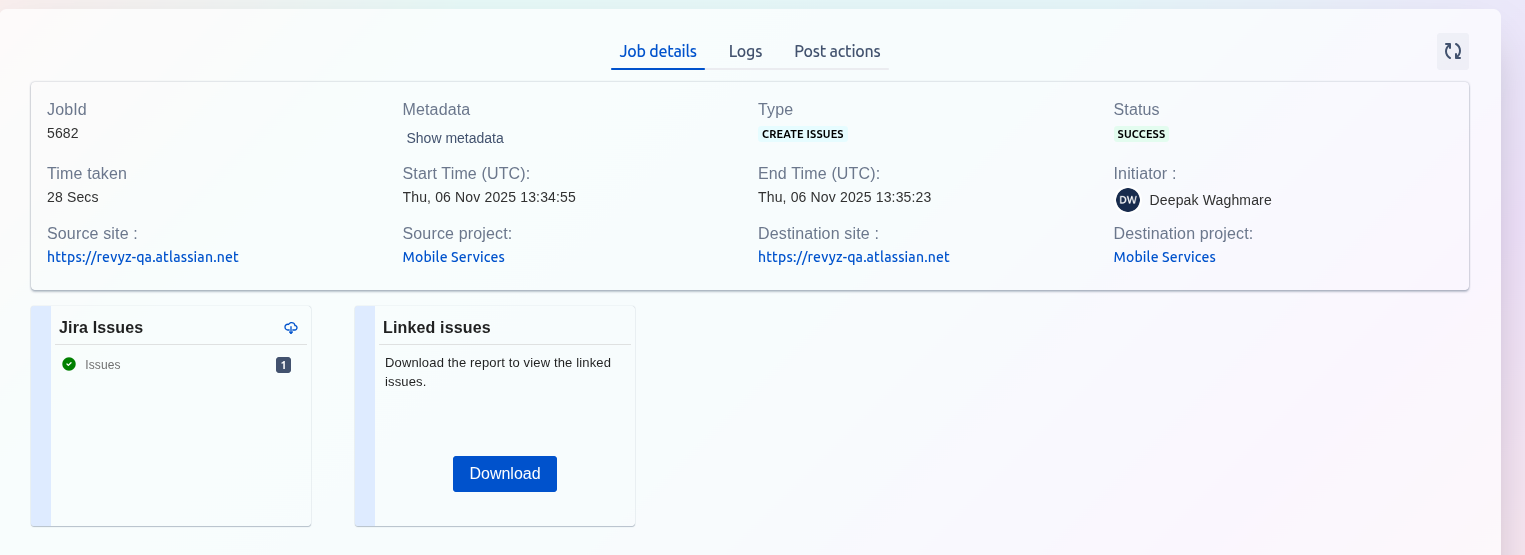Open the Destination site URL link
The height and width of the screenshot is (555, 1525).
pyautogui.click(x=853, y=257)
